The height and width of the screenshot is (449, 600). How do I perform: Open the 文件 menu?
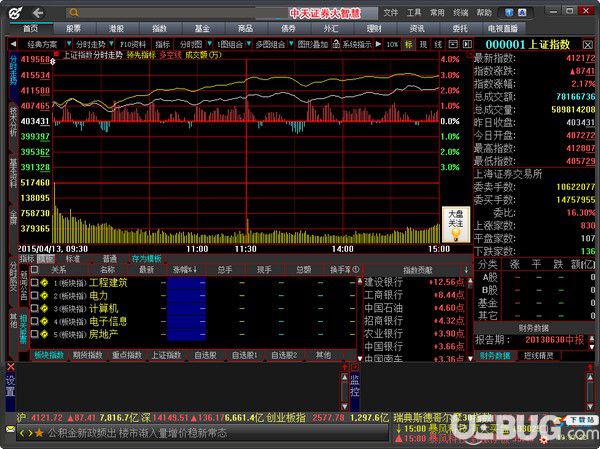[390, 13]
